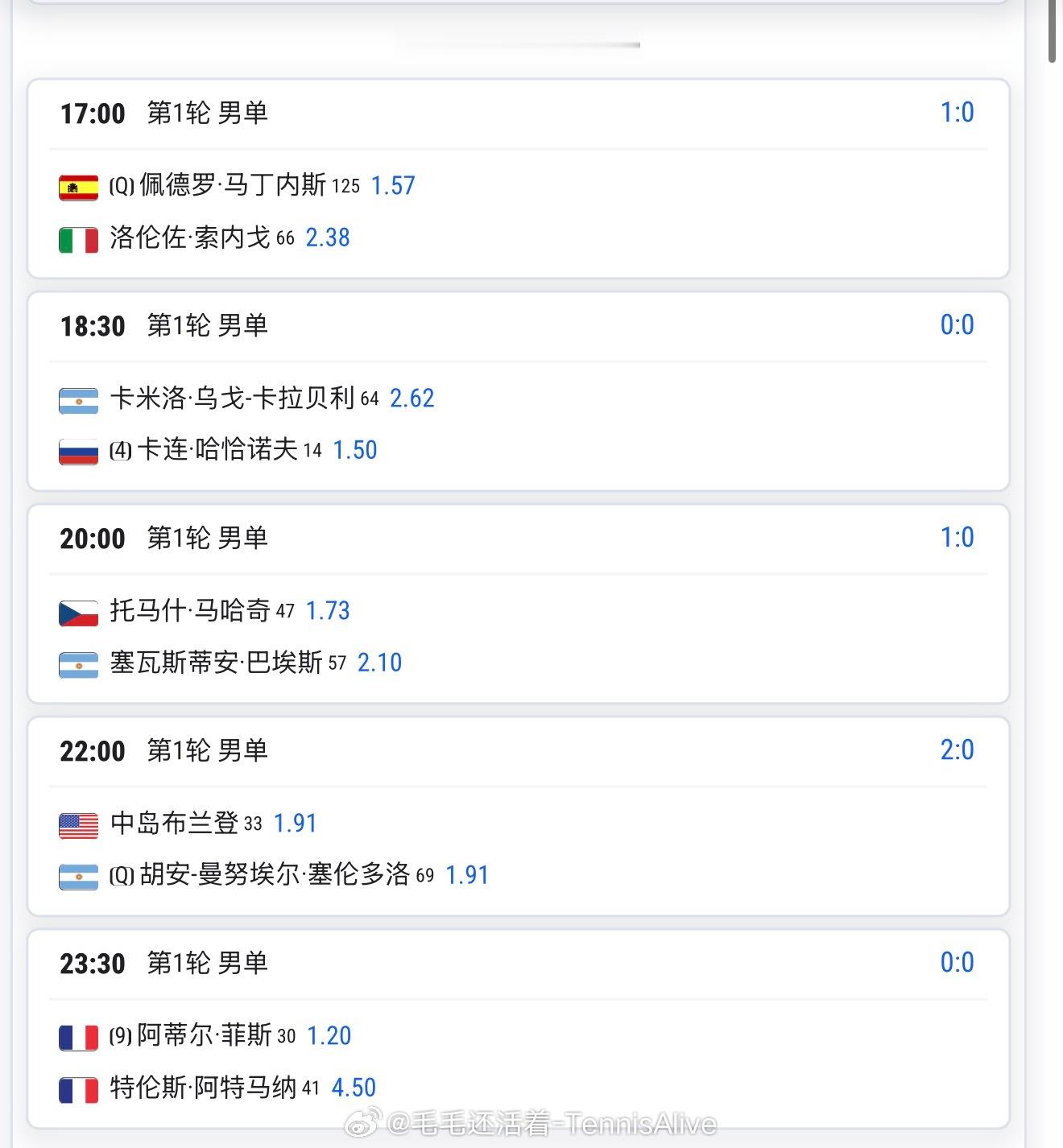Click USA flag beside 中岛布兰登
Screen dimensions: 1063x1148
point(78,825)
